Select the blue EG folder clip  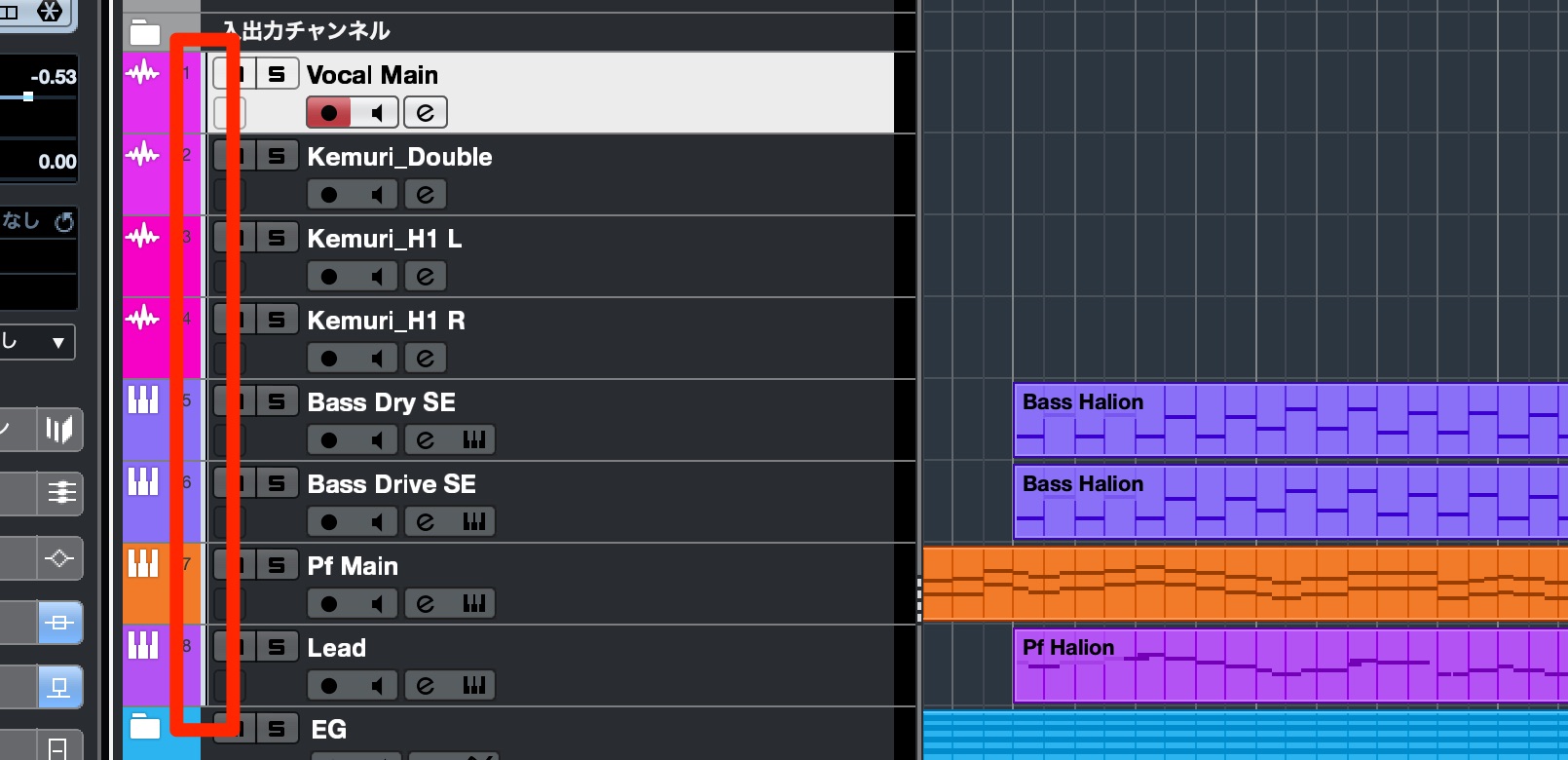coord(1246,736)
